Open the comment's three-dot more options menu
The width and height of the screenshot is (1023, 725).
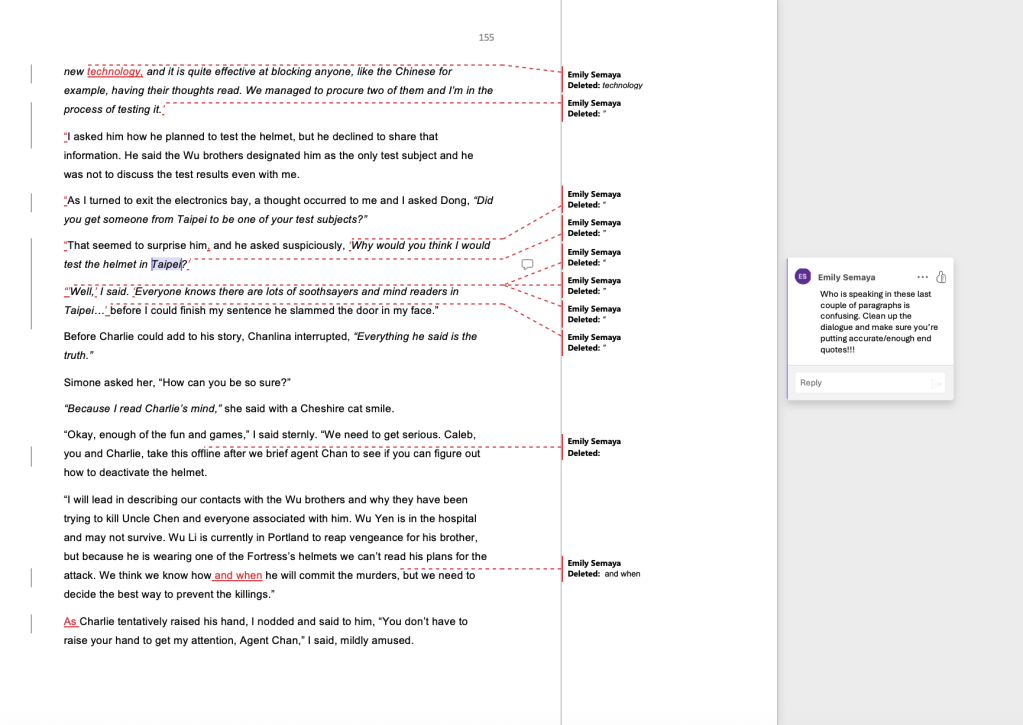coord(922,277)
